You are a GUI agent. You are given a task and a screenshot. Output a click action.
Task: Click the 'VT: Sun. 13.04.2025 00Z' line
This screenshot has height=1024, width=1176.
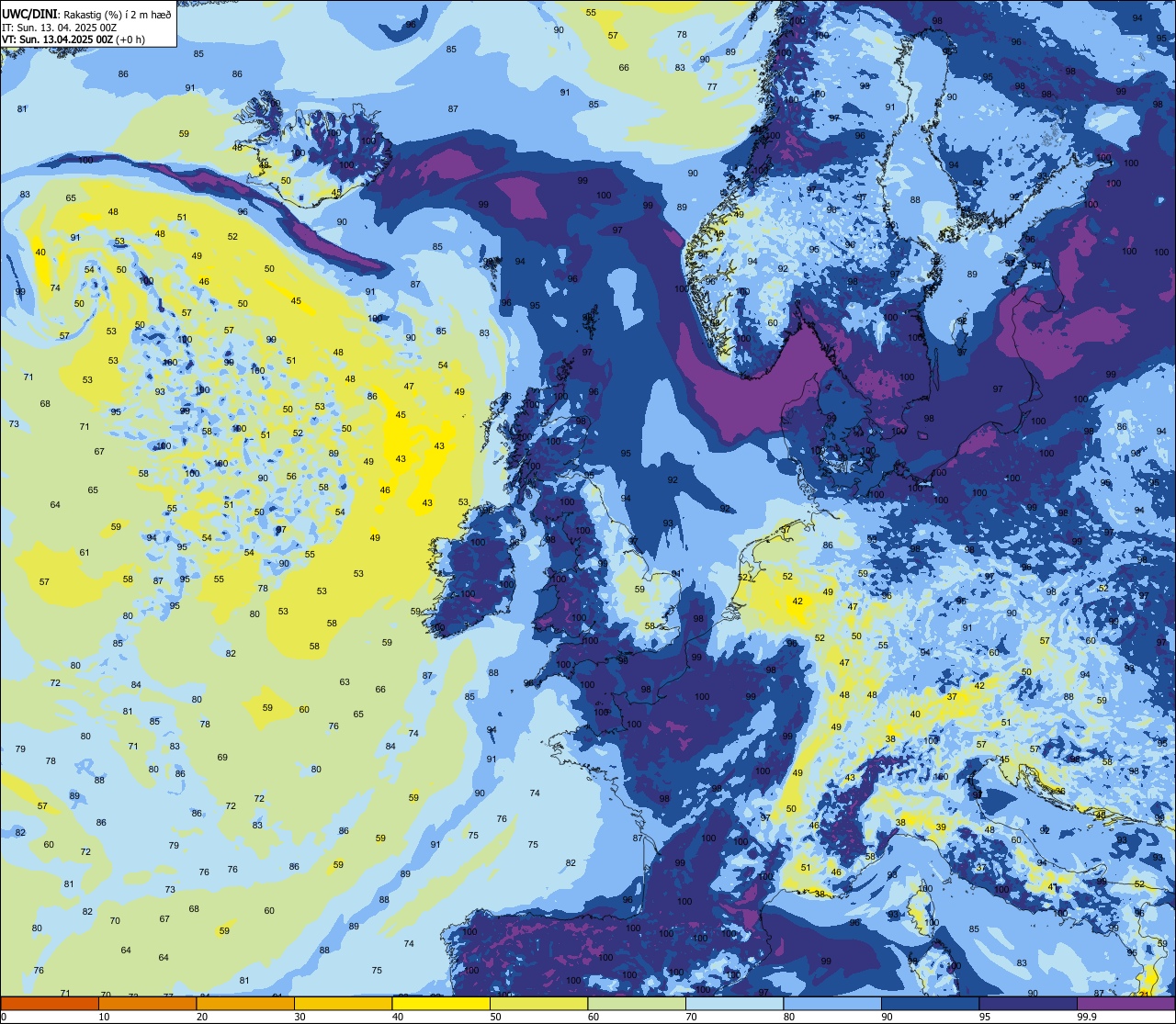[x=57, y=39]
